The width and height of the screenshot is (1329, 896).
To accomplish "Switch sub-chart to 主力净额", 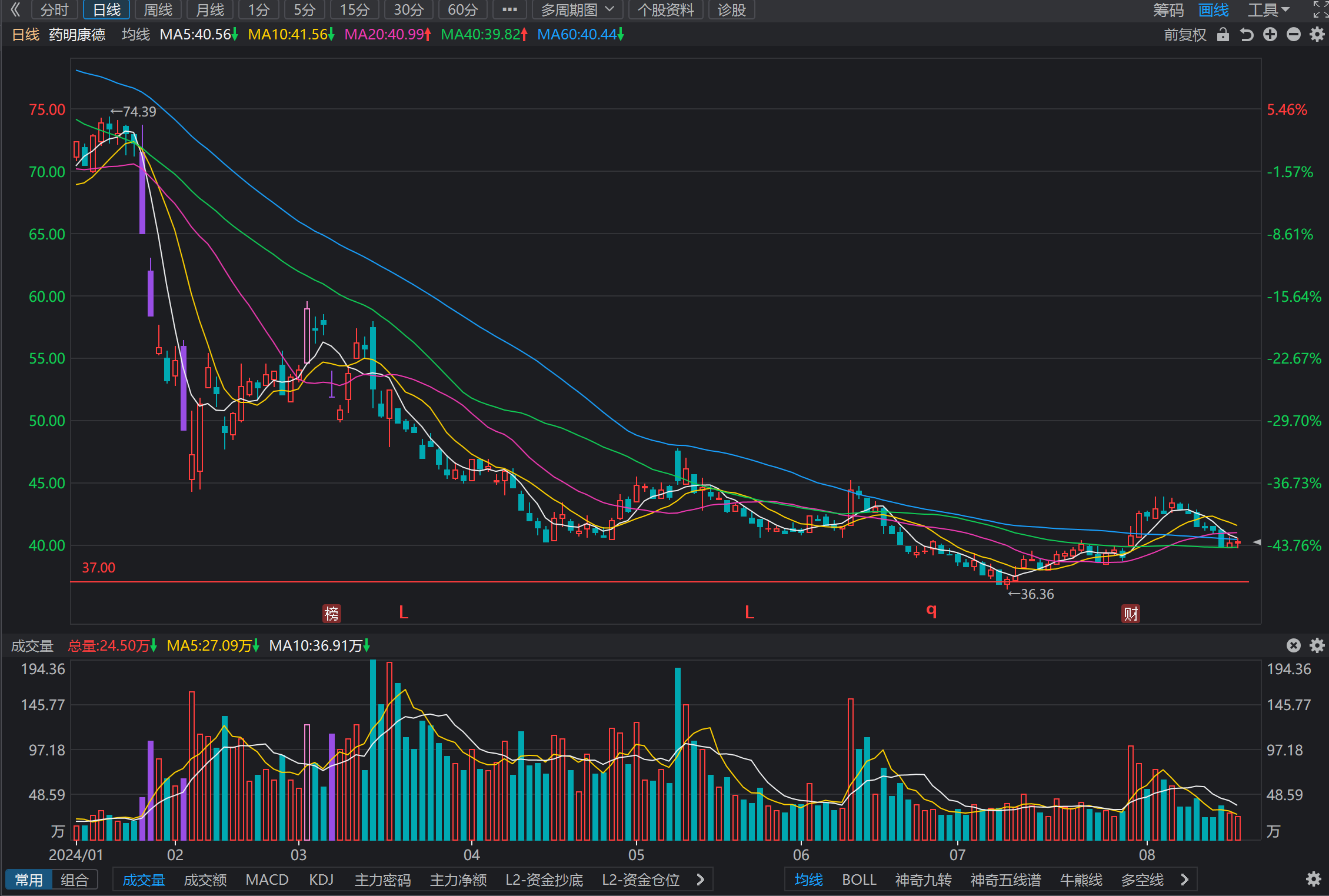I will tap(458, 880).
